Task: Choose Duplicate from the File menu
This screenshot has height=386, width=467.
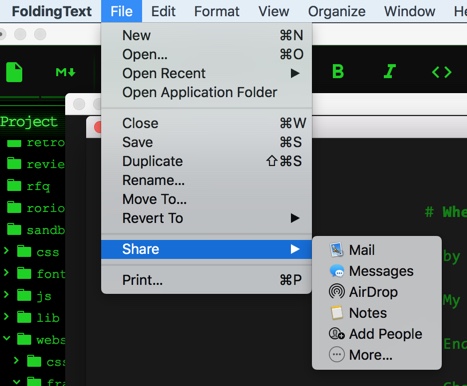Action: point(206,161)
